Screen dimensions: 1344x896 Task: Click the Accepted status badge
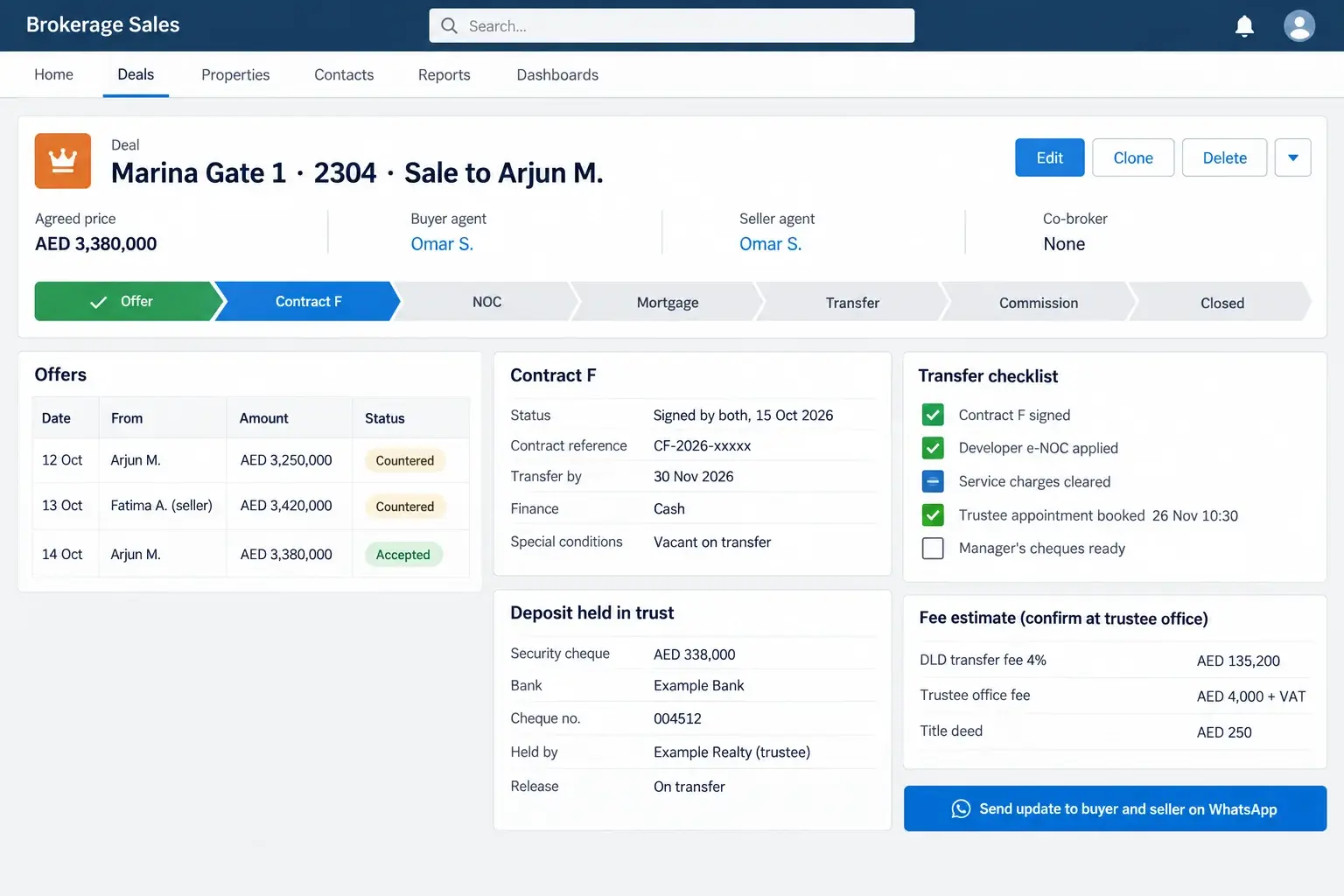pos(403,555)
